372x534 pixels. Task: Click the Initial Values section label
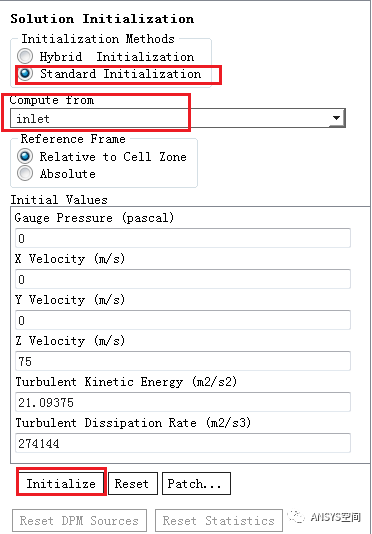coord(59,200)
